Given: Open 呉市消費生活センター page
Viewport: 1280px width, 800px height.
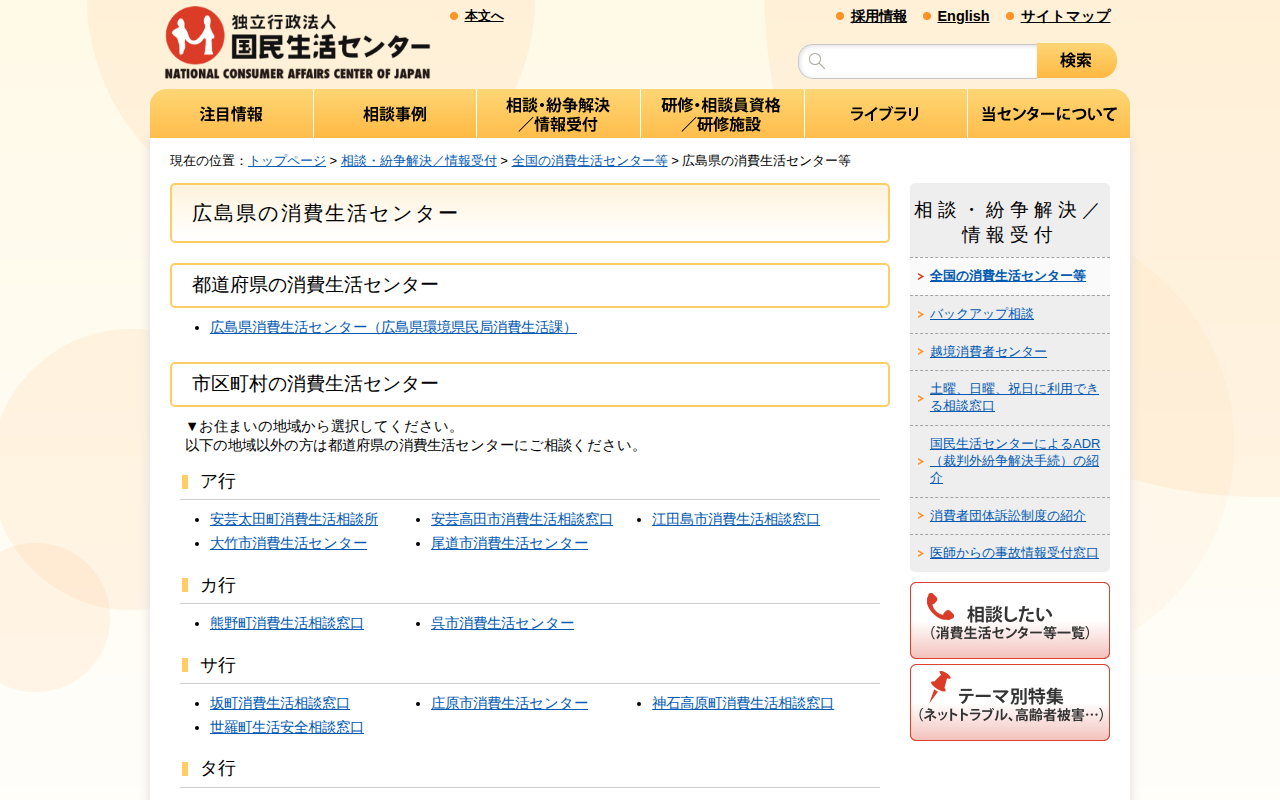Looking at the screenshot, I should [x=502, y=622].
